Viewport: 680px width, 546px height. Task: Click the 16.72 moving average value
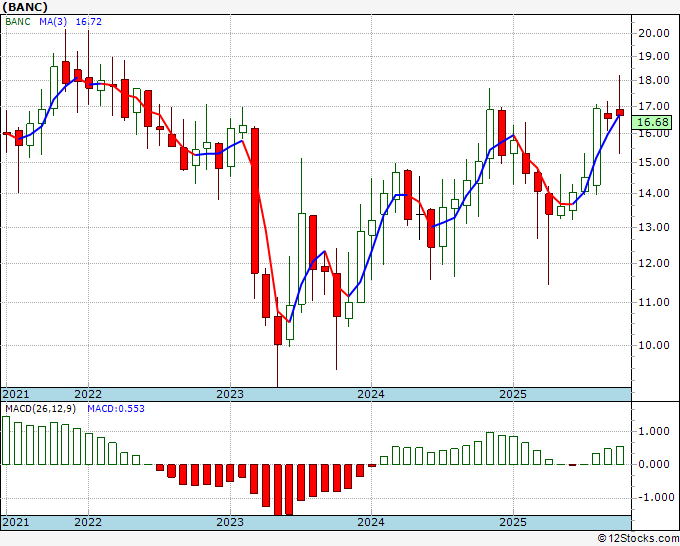88,21
